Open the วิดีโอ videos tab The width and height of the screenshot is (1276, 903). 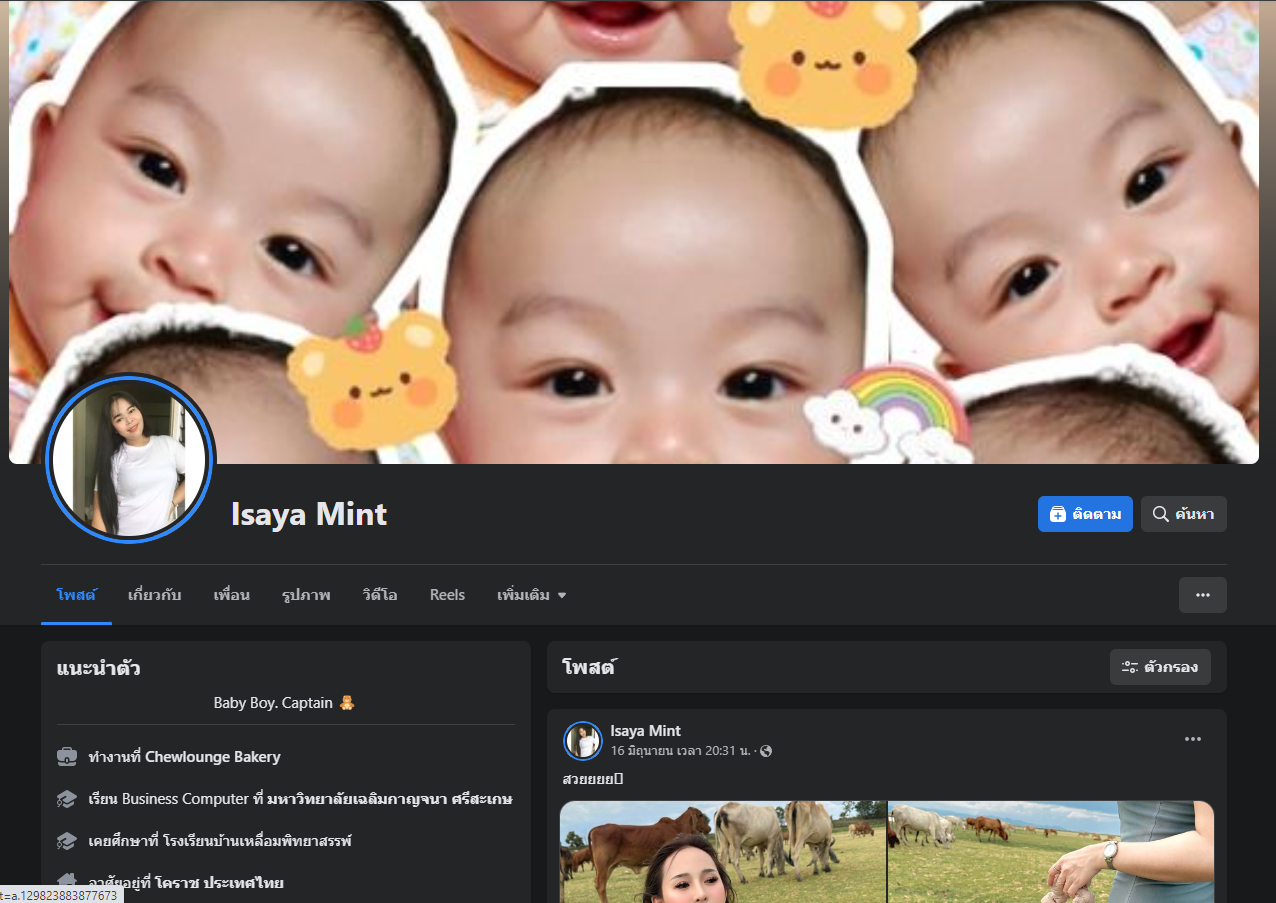(x=380, y=595)
